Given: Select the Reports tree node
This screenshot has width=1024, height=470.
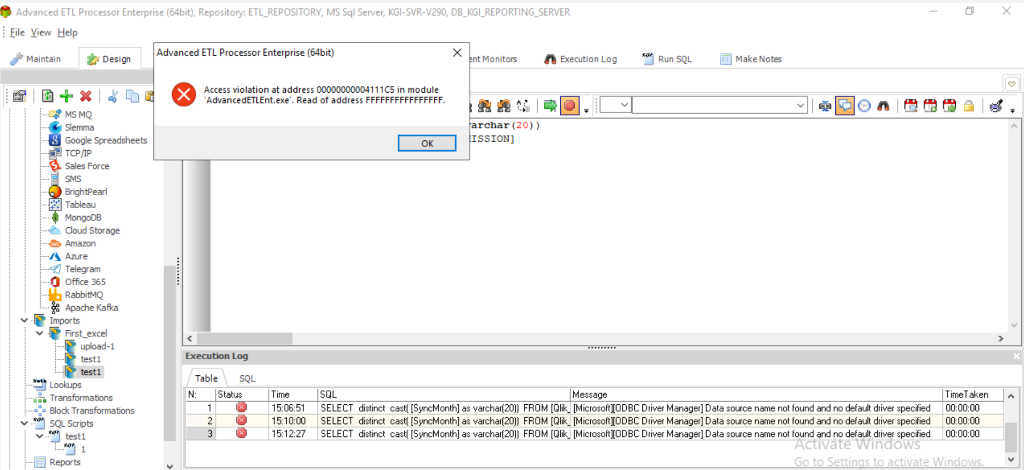Looking at the screenshot, I should tap(65, 462).
